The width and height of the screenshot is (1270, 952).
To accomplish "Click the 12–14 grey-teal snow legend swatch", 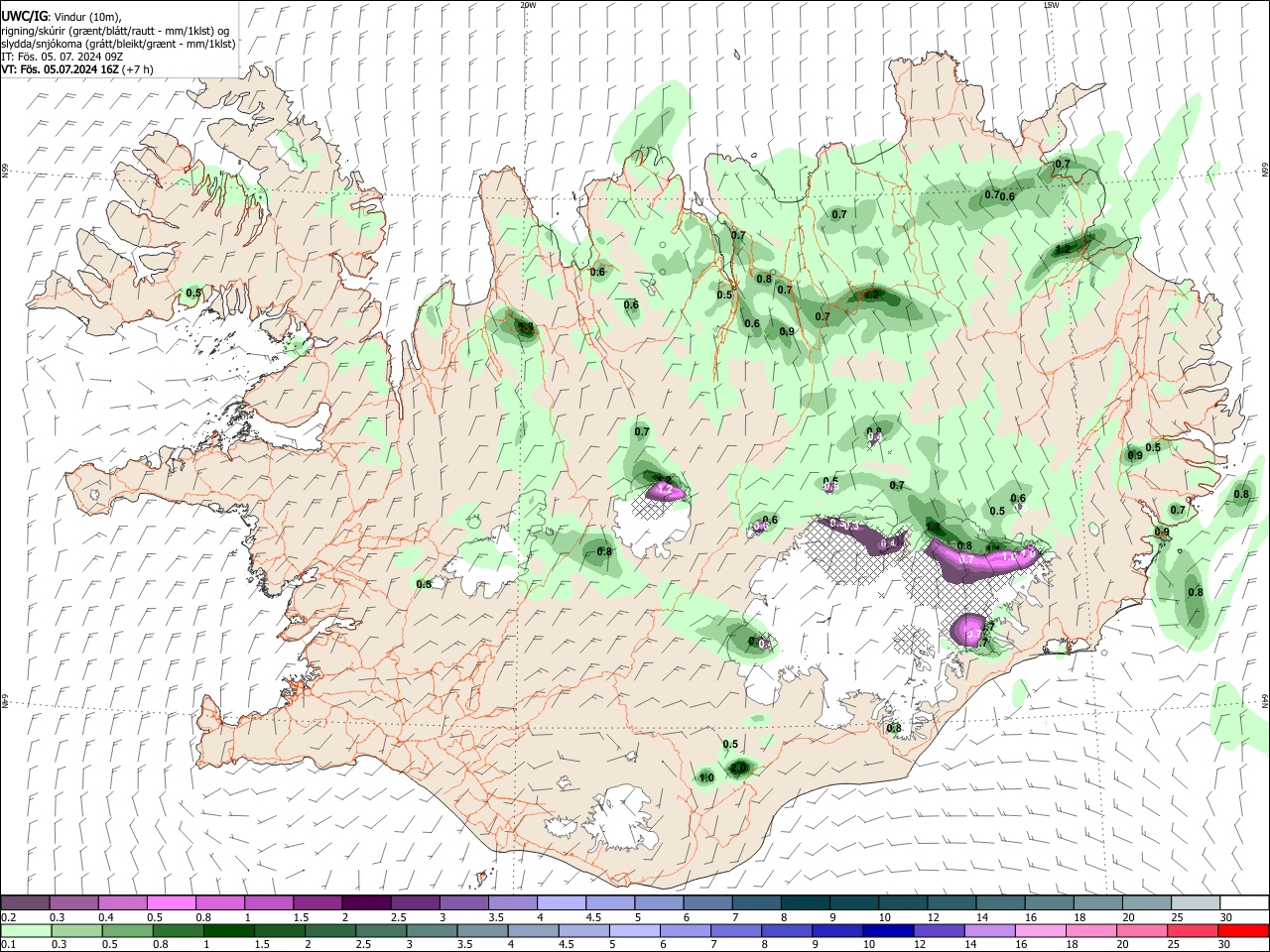I will (952, 903).
